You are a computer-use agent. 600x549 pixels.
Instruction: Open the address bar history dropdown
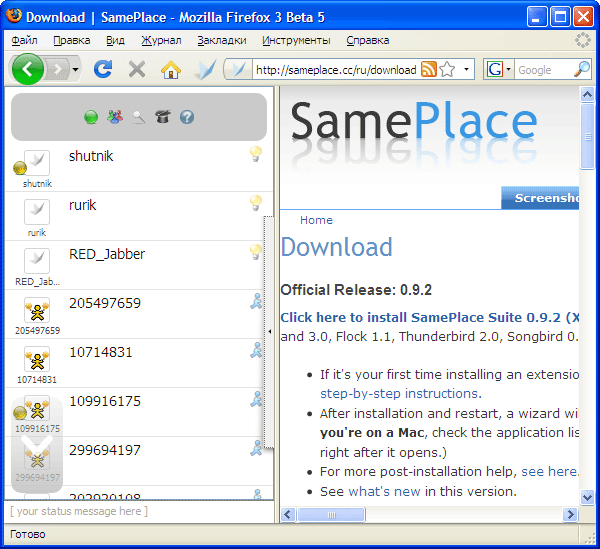coord(466,69)
